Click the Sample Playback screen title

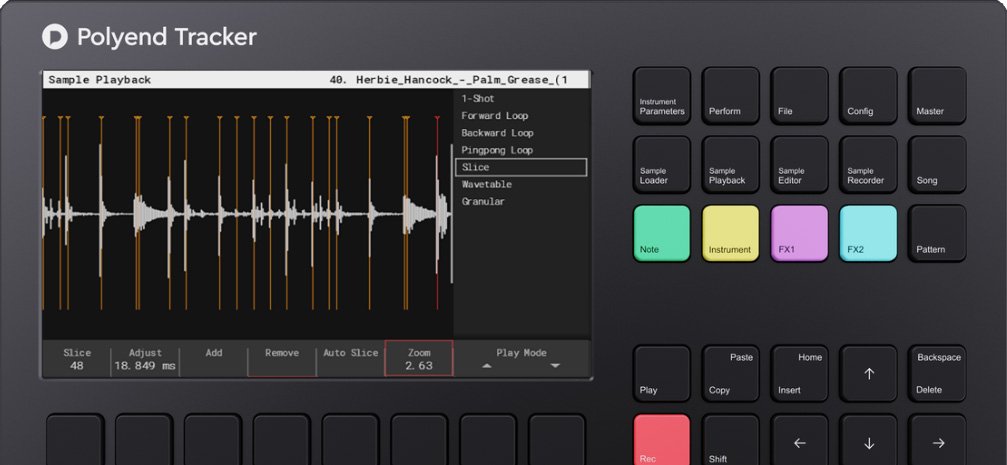click(100, 80)
